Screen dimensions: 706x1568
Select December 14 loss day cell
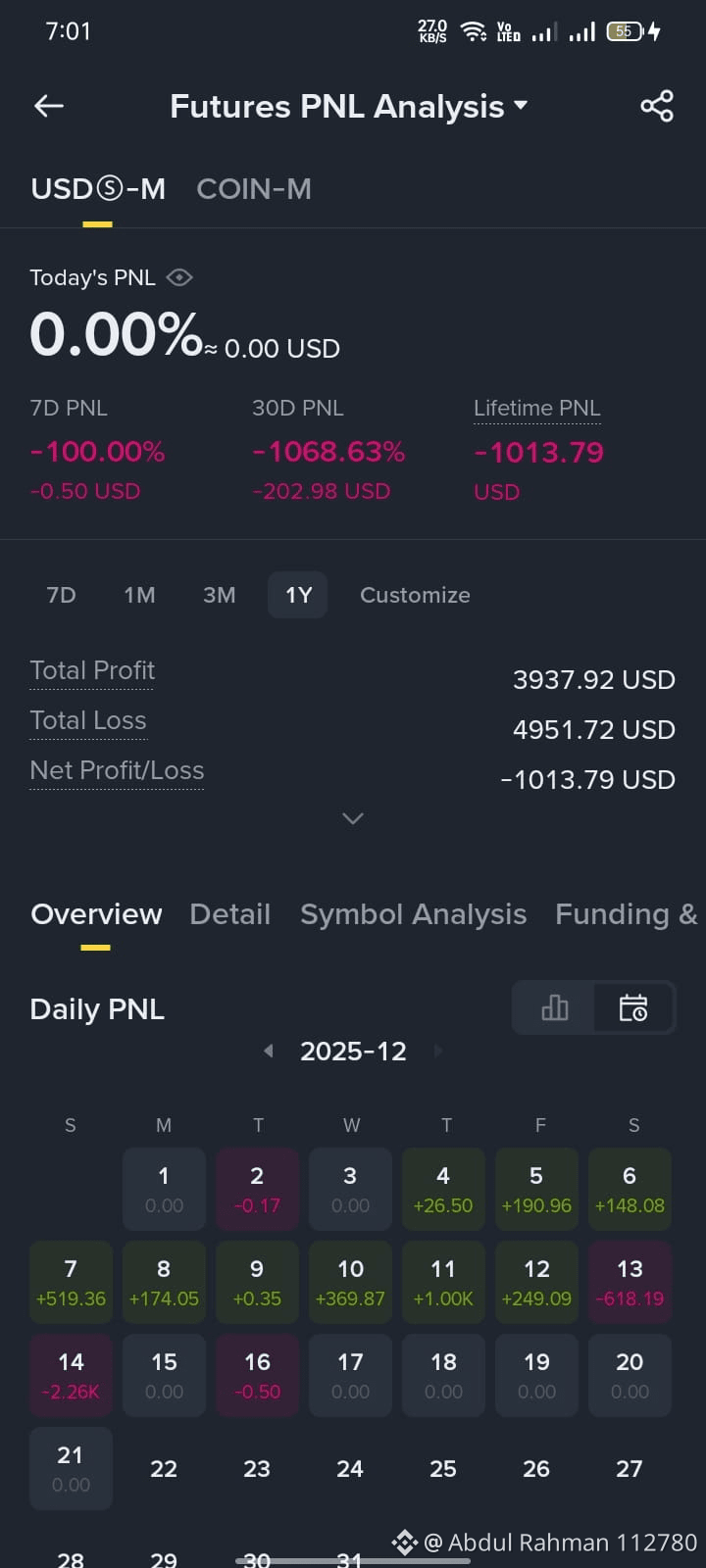71,1375
